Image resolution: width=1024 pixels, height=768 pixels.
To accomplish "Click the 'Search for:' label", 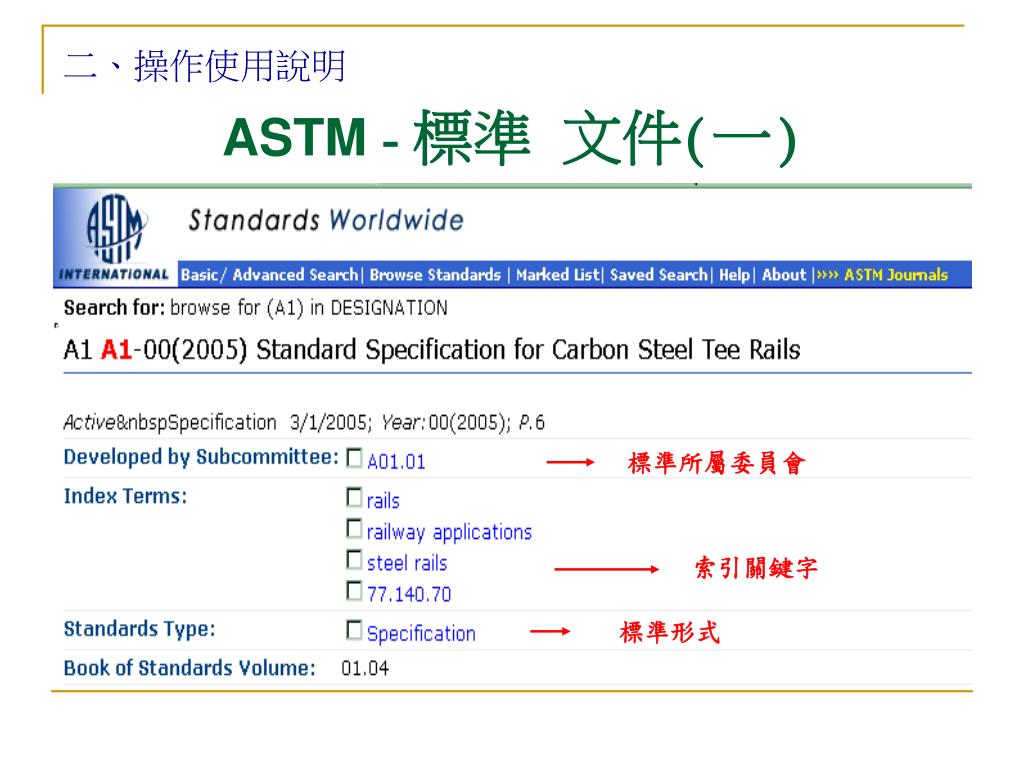I will 114,308.
